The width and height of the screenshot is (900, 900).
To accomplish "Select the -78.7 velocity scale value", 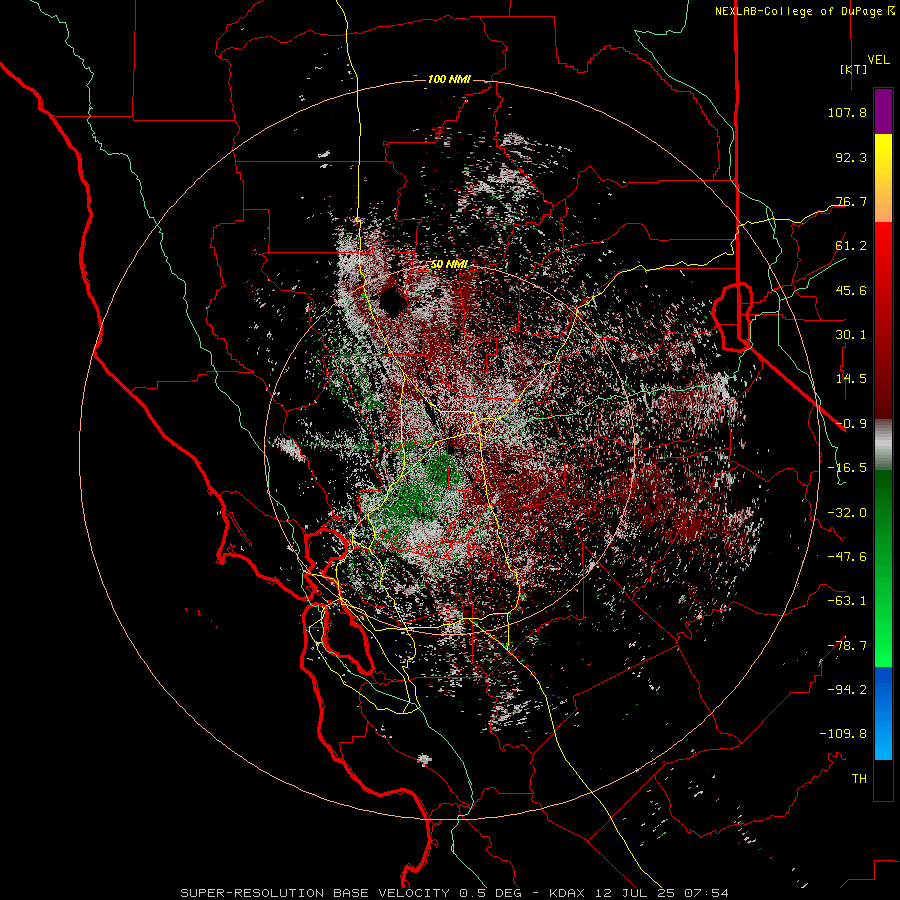I will [847, 646].
